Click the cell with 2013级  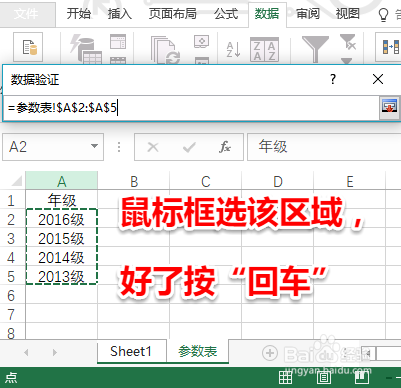[x=62, y=276]
